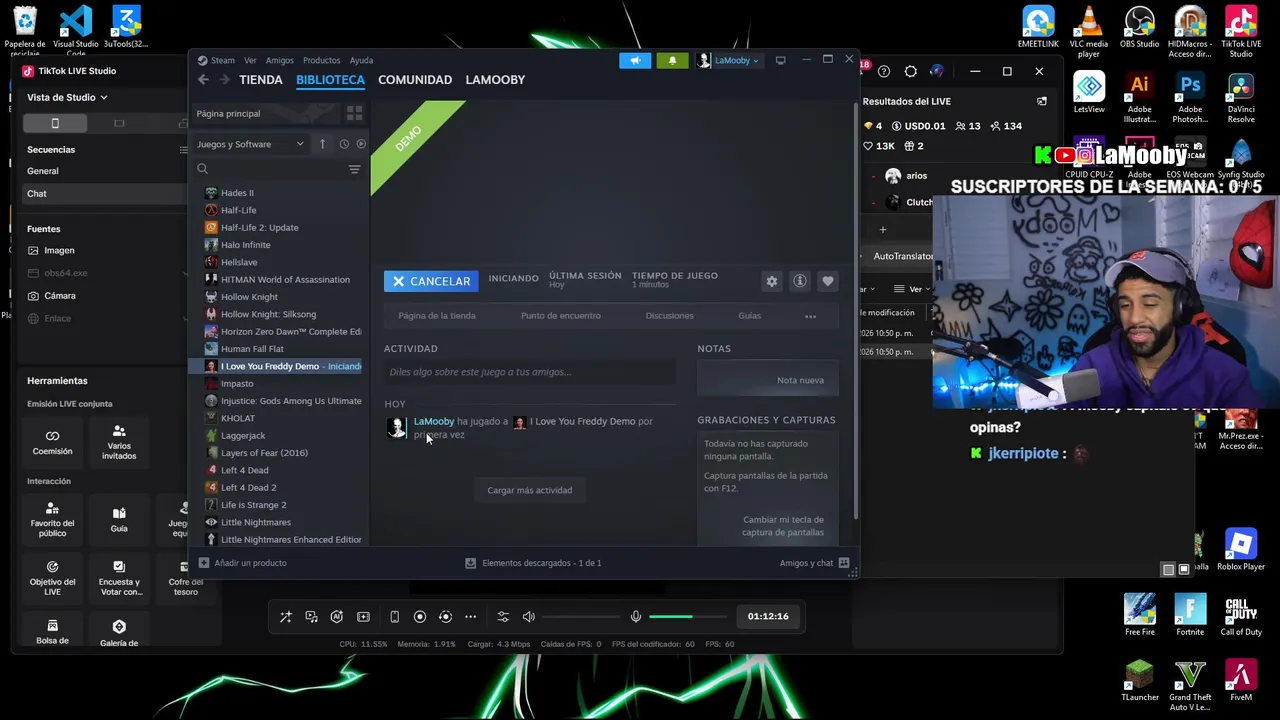The height and width of the screenshot is (720, 1280).
Task: Go to COMUNIDAD tab
Action: pyautogui.click(x=415, y=80)
